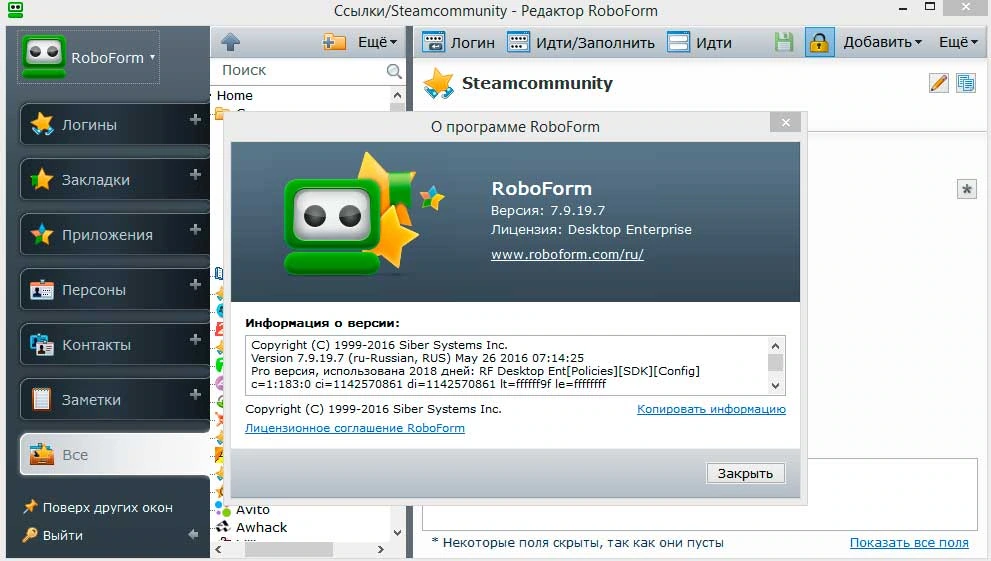
Task: Add new application with Приложения plus
Action: 195,229
